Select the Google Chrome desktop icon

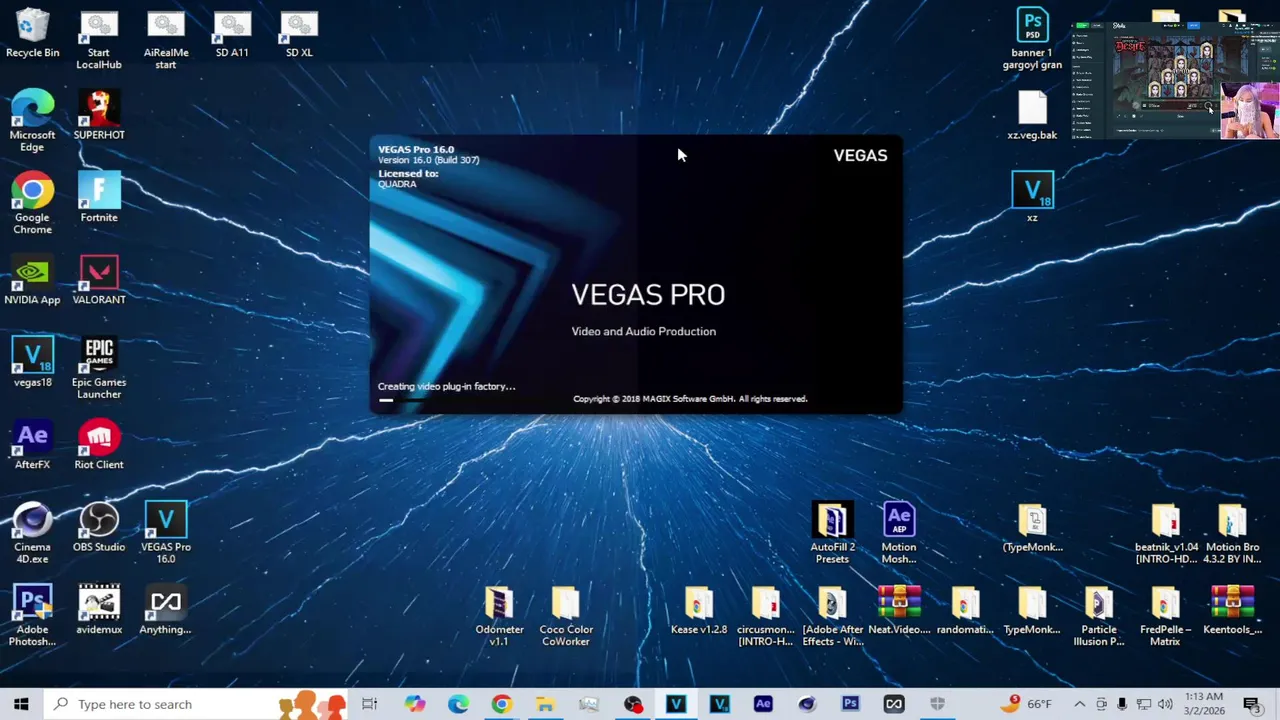32,203
